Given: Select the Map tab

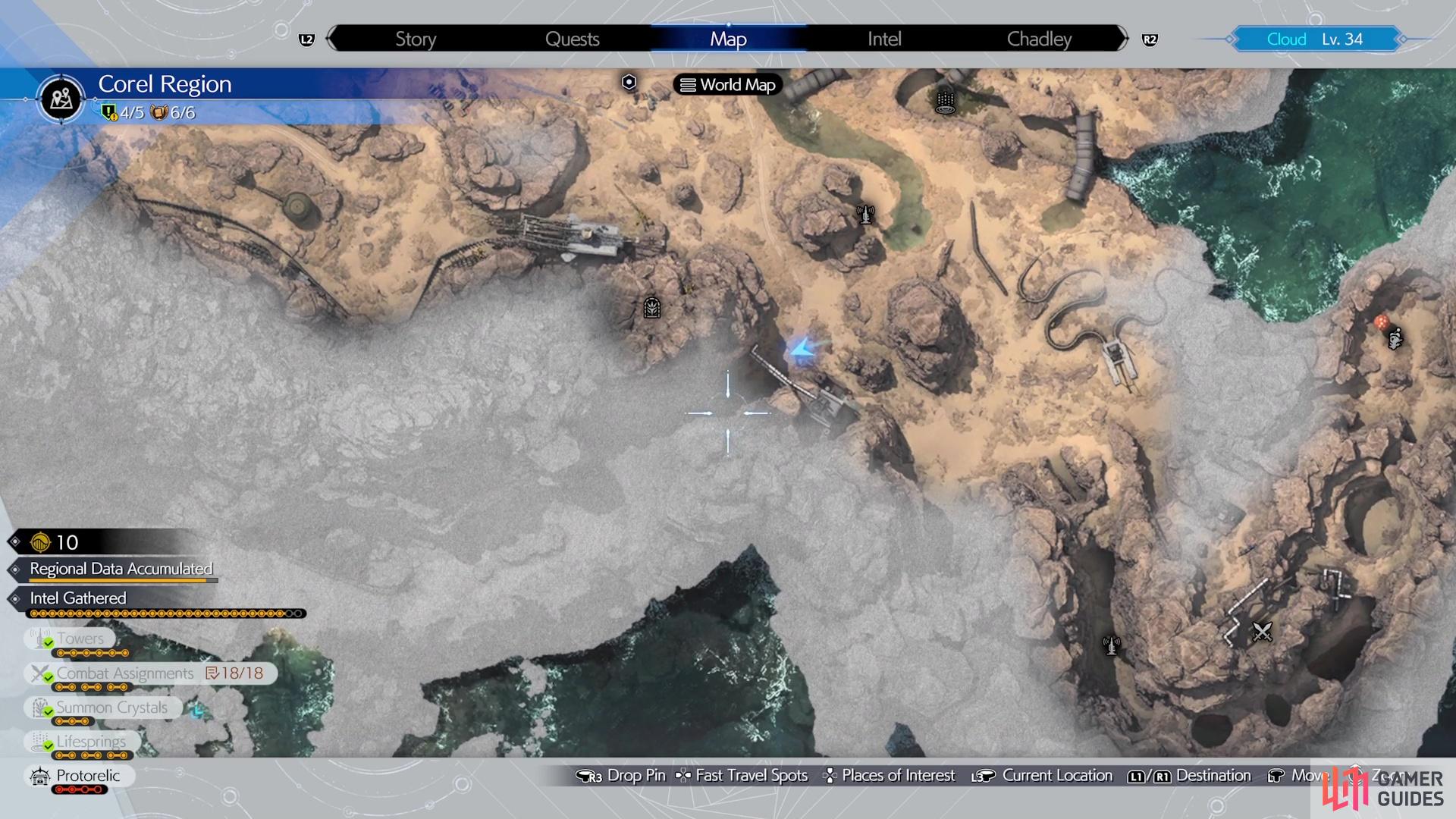Looking at the screenshot, I should (728, 39).
